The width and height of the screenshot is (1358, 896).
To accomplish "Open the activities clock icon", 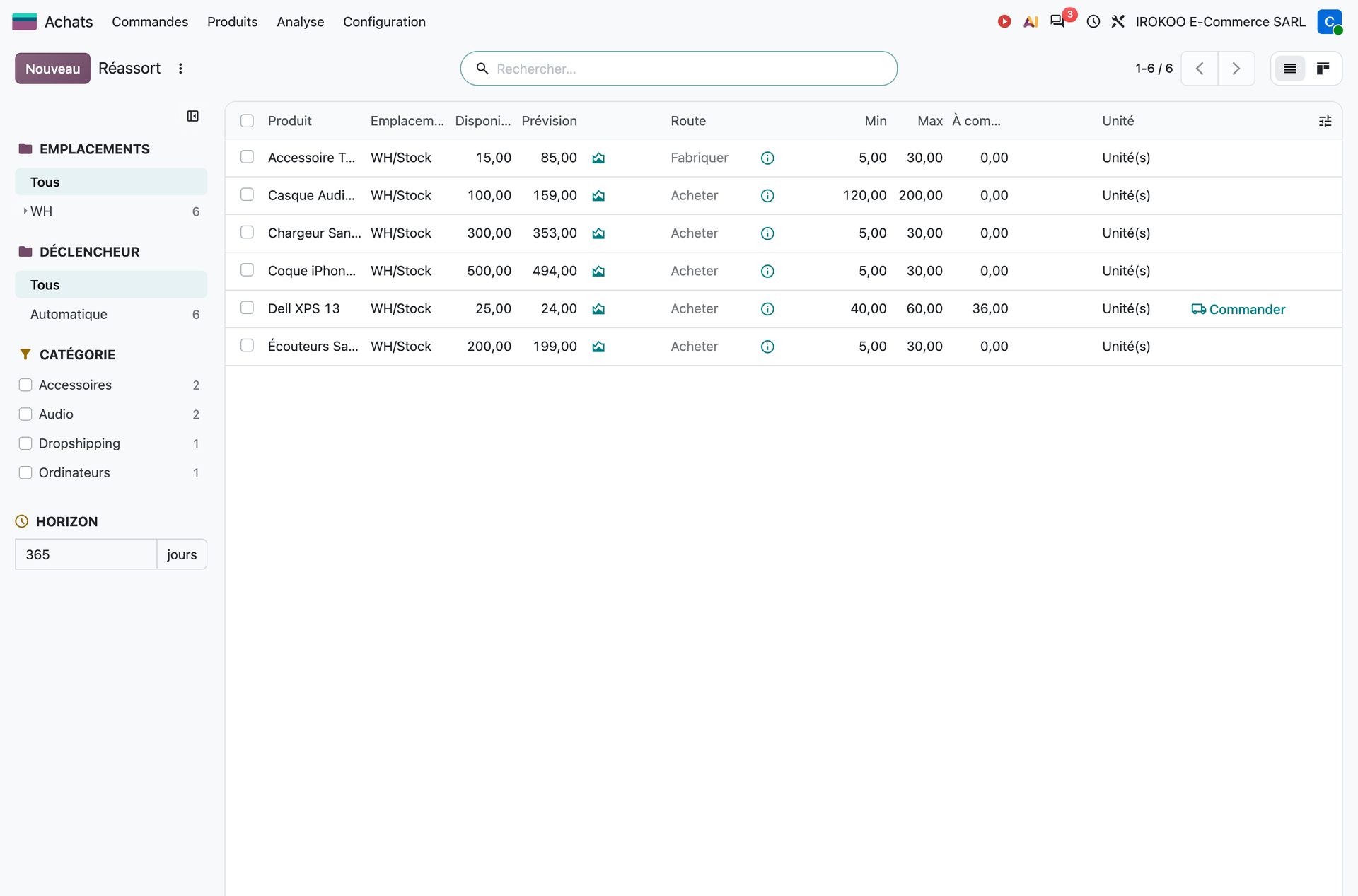I will tap(1093, 22).
